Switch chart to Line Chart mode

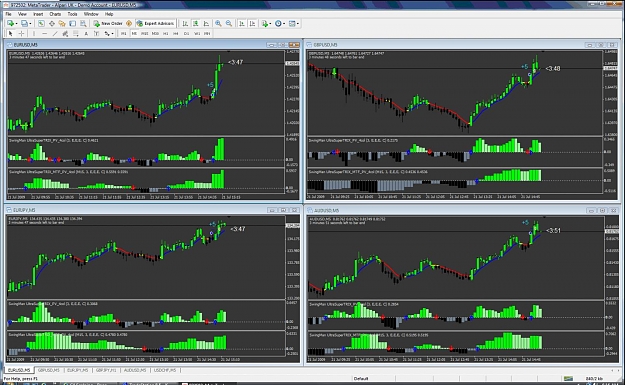tap(206, 24)
